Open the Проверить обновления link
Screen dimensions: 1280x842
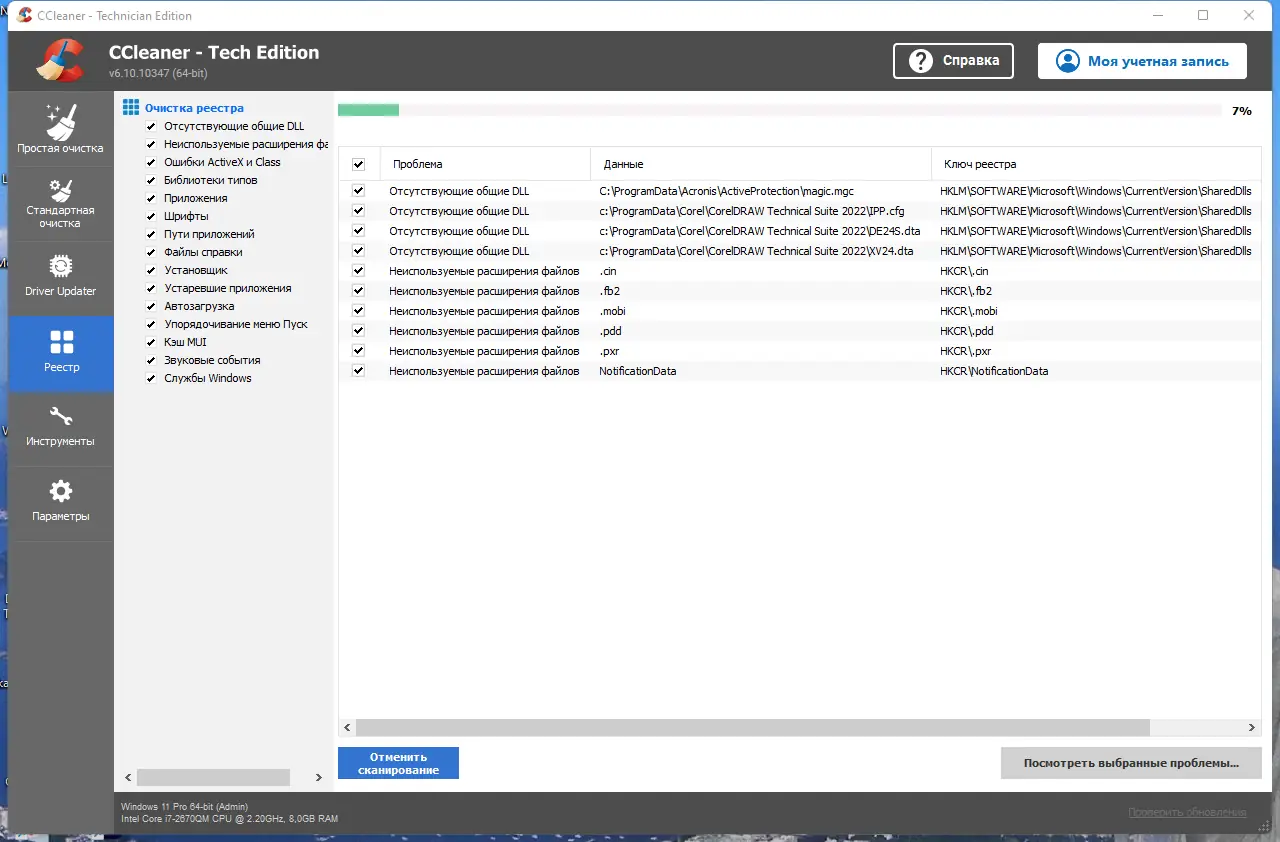(1186, 812)
